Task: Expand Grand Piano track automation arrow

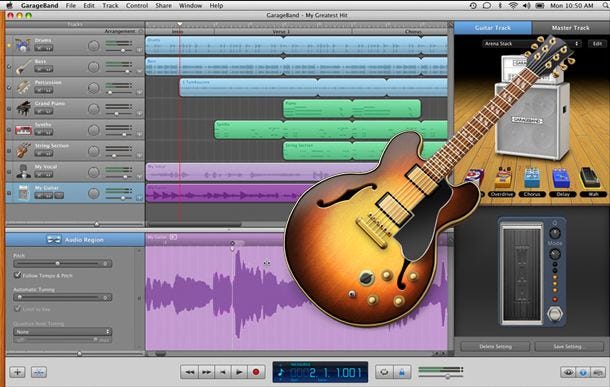Action: pyautogui.click(x=139, y=113)
